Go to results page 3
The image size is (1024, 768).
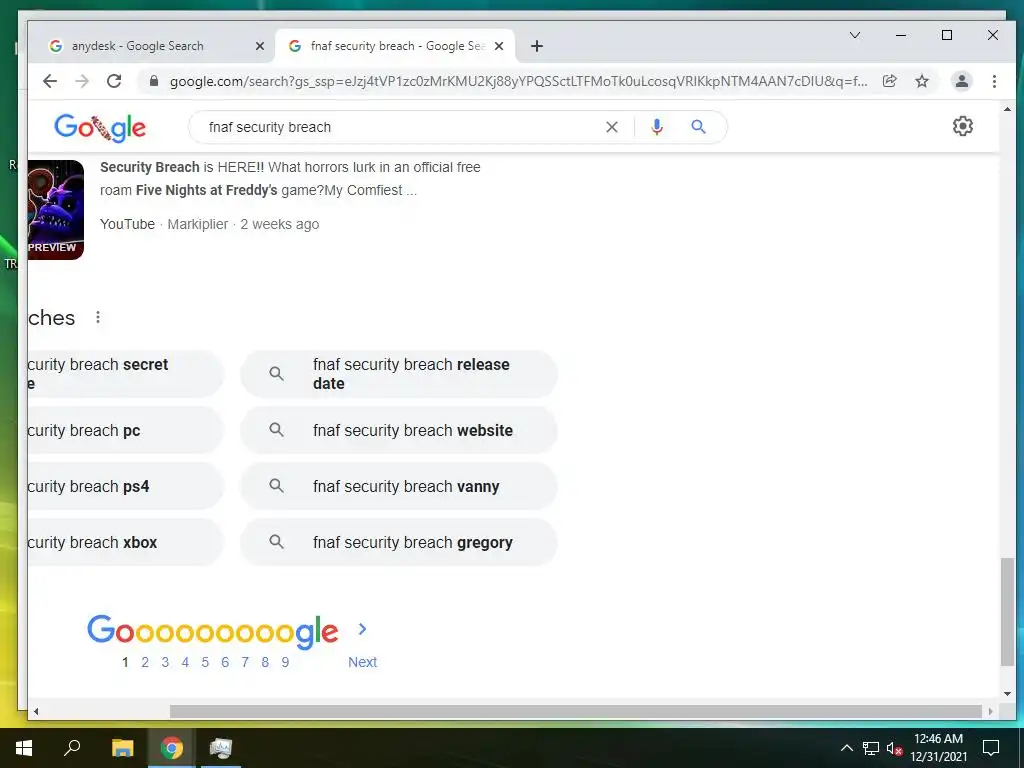165,662
